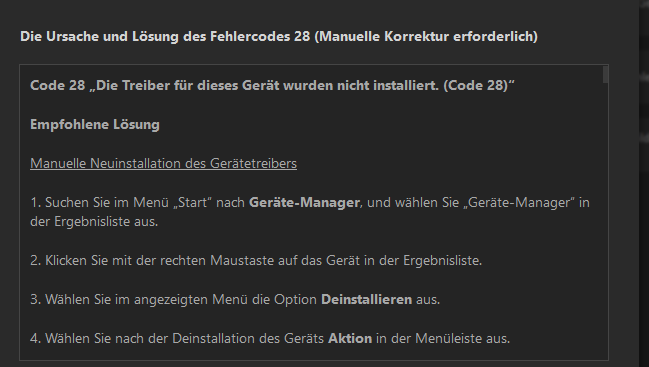Click the bold Geräte-Manager word in step 1
Image resolution: width=649 pixels, height=367 pixels.
pos(304,203)
